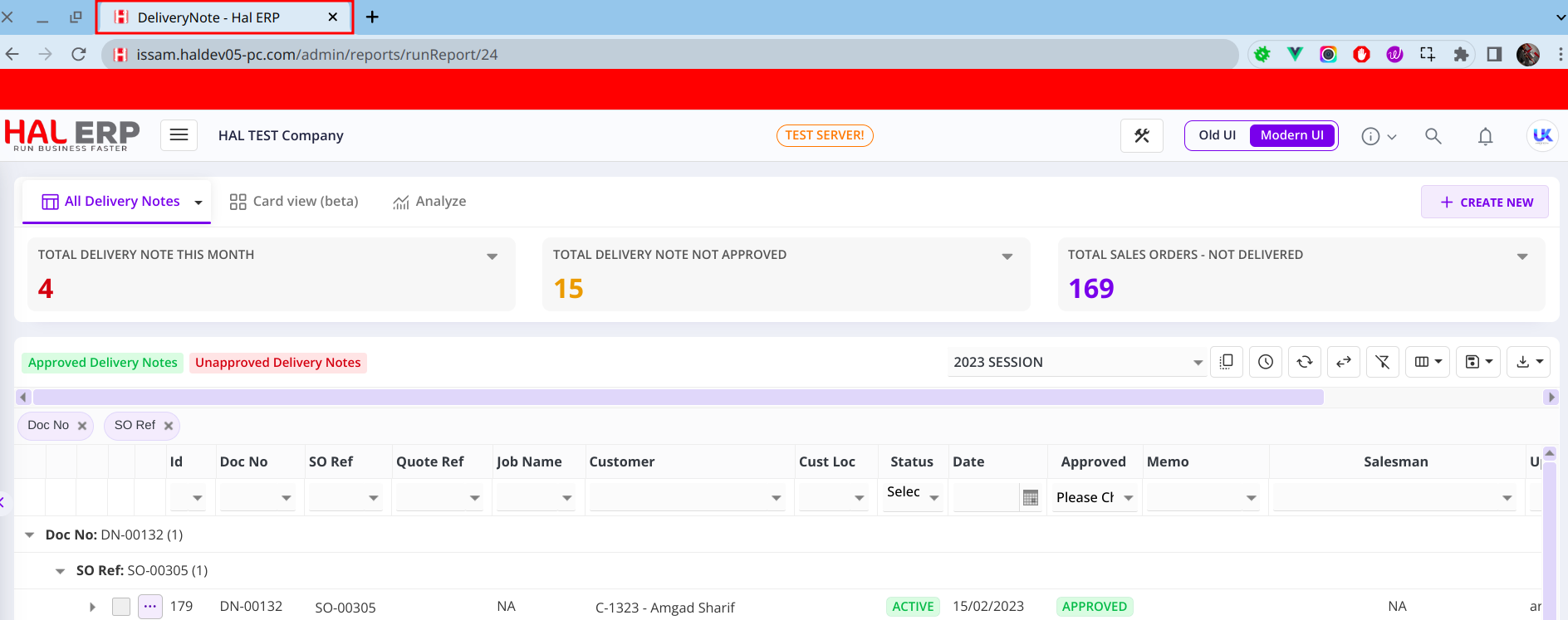Viewport: 1568px width, 620px height.
Task: Open the hamburger navigation menu
Action: coord(179,135)
